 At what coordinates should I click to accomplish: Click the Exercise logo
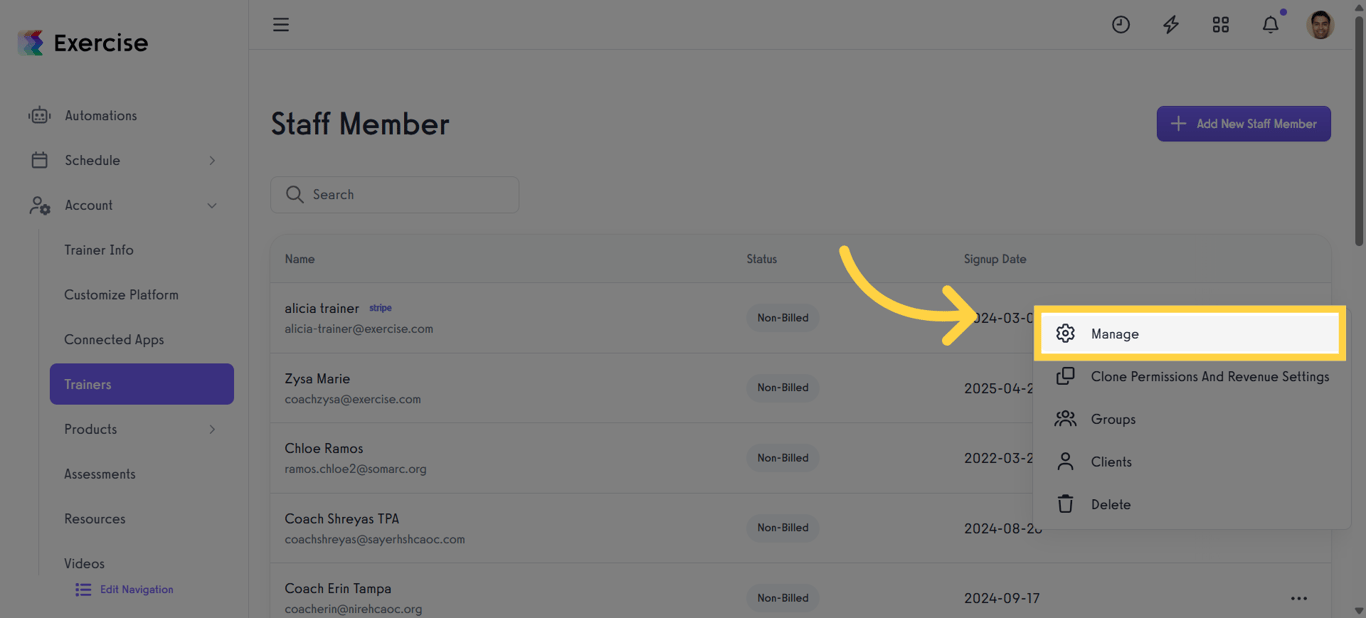tap(83, 43)
